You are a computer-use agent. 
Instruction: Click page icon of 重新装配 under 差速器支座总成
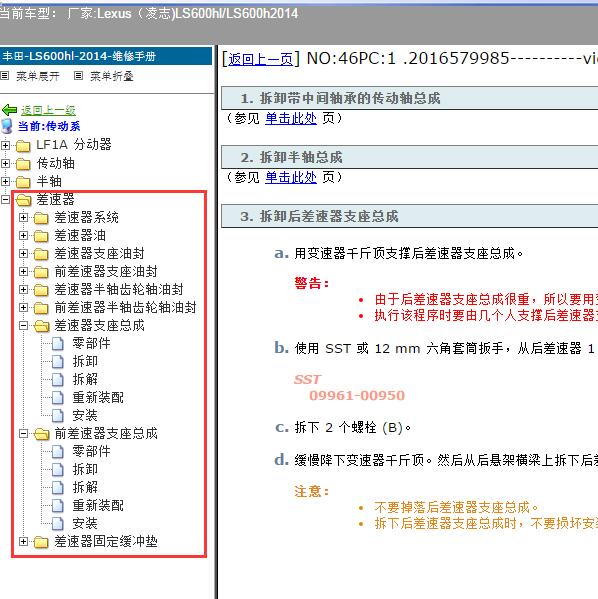pos(58,398)
